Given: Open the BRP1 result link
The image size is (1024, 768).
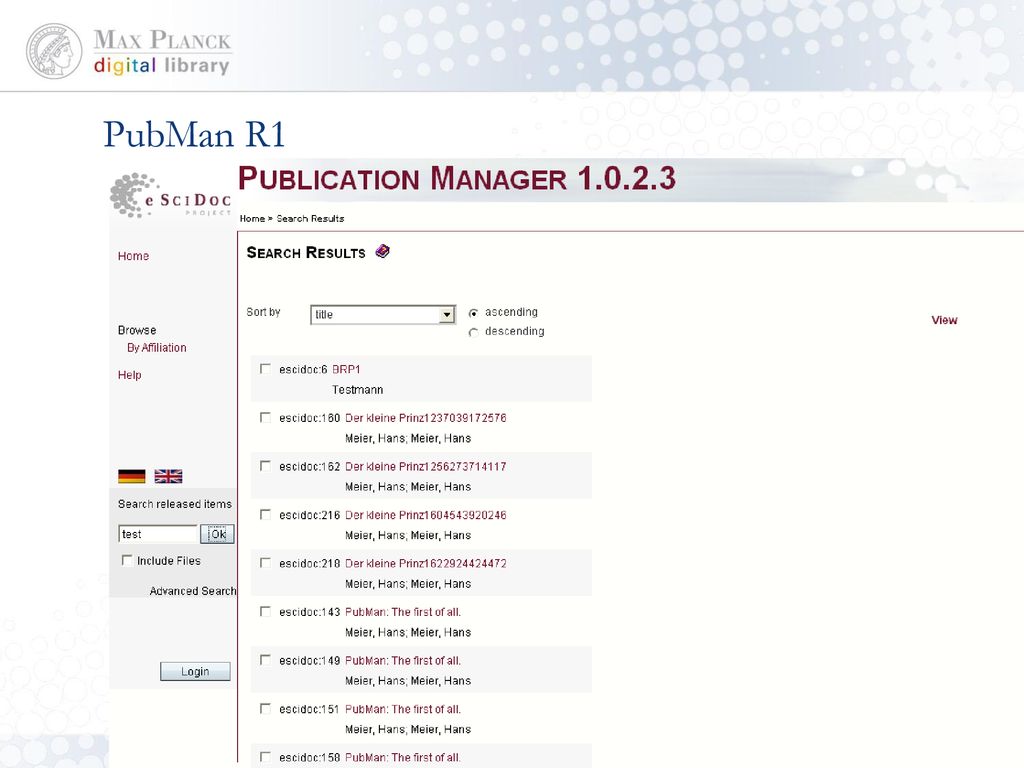Looking at the screenshot, I should [346, 370].
